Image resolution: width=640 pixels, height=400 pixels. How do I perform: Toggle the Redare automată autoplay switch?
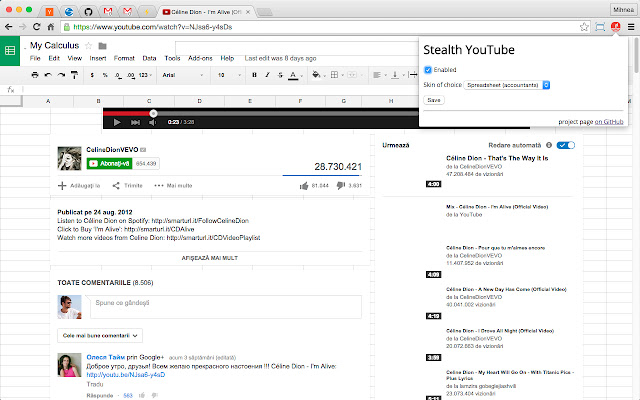click(566, 145)
